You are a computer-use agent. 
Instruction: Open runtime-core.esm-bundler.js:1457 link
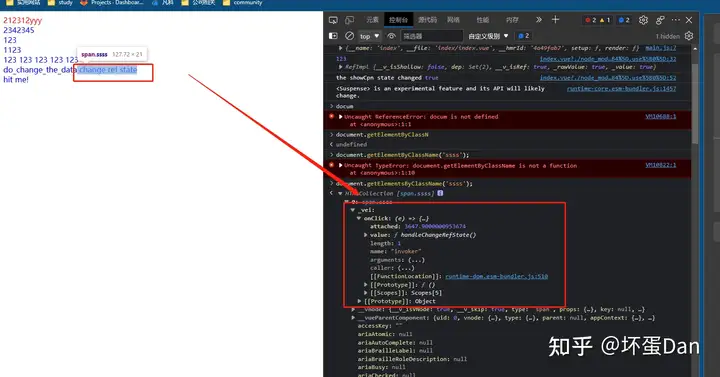[x=621, y=89]
